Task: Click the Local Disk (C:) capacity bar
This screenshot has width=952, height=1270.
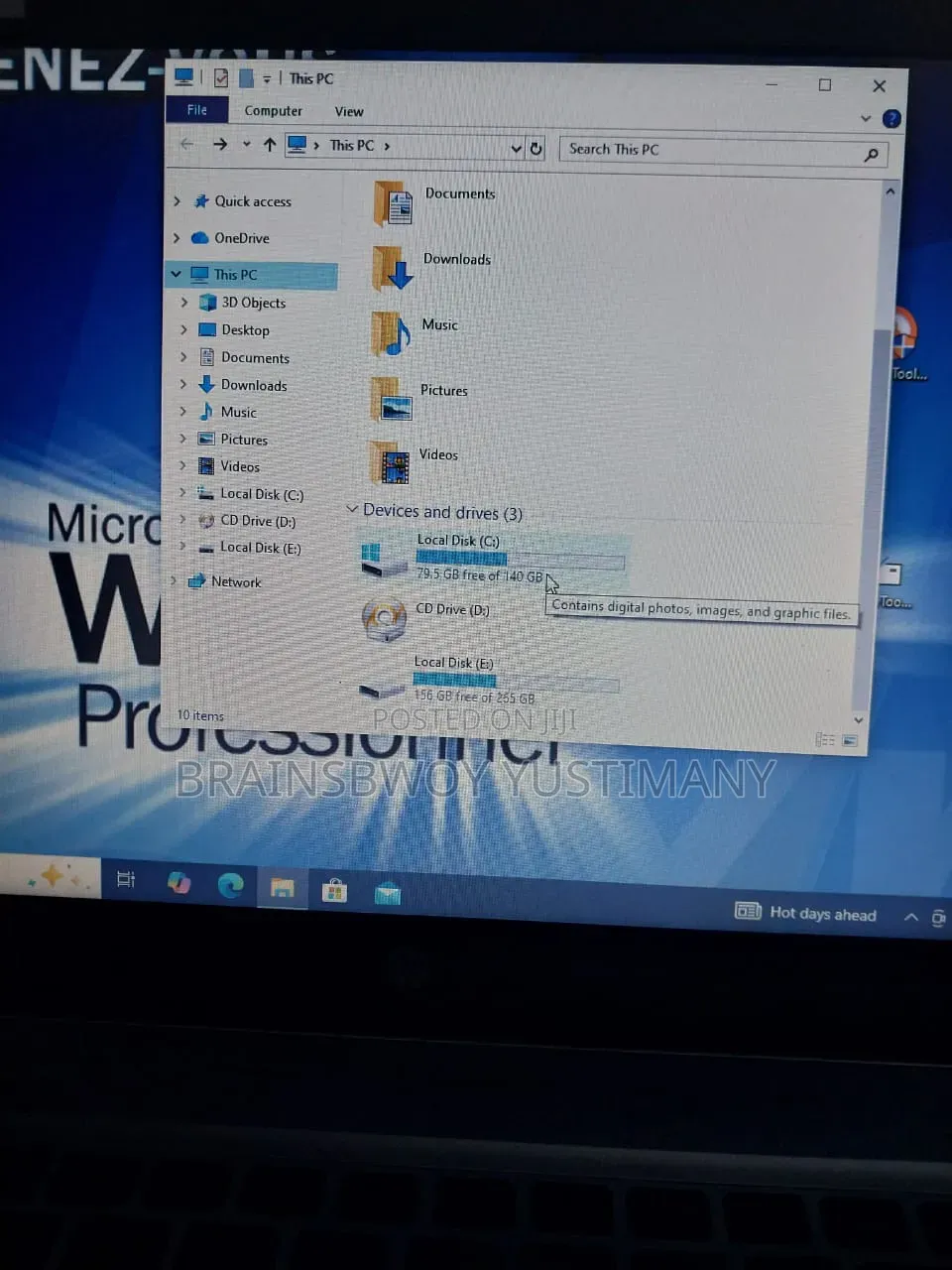Action: (521, 561)
